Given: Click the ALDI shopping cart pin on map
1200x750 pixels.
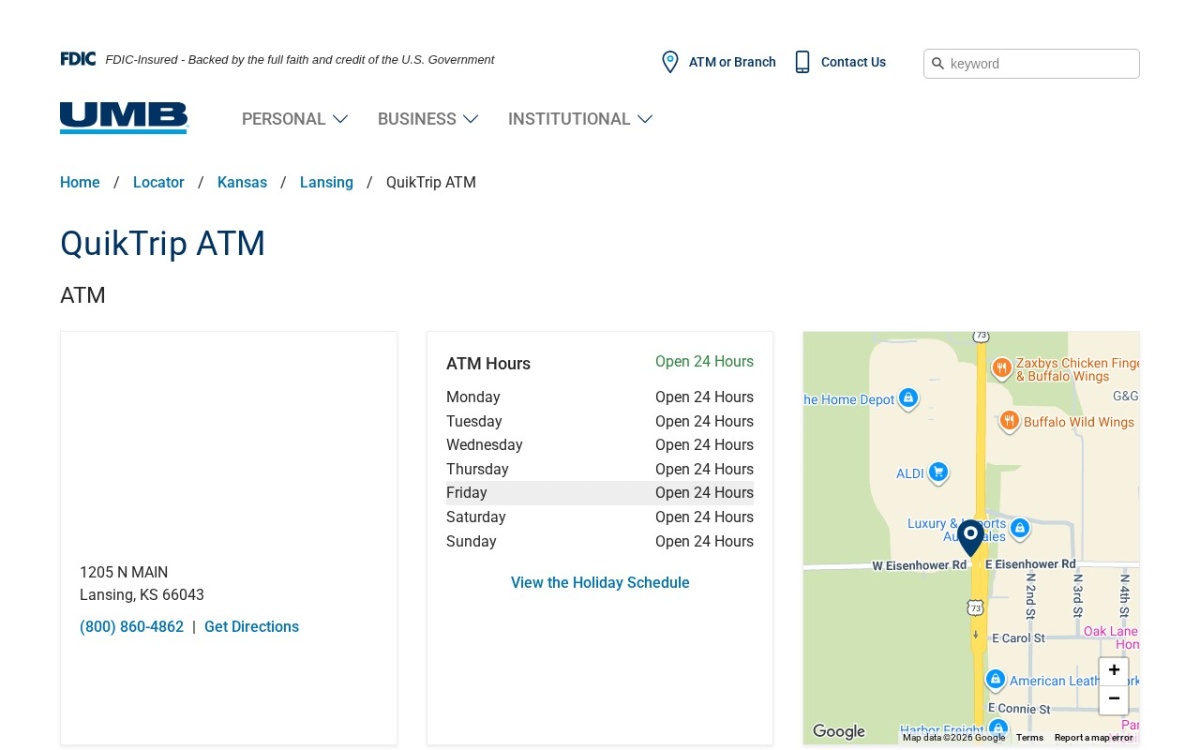Looking at the screenshot, I should (x=938, y=472).
